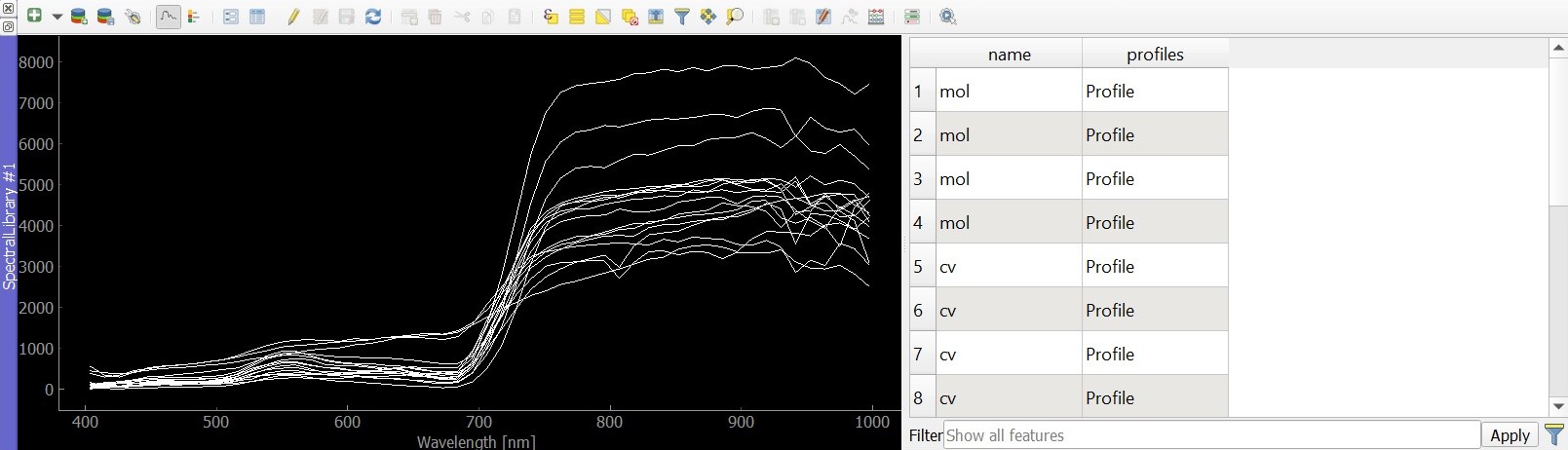Click the blue reload table arrows icon
The image size is (1568, 450).
[373, 17]
